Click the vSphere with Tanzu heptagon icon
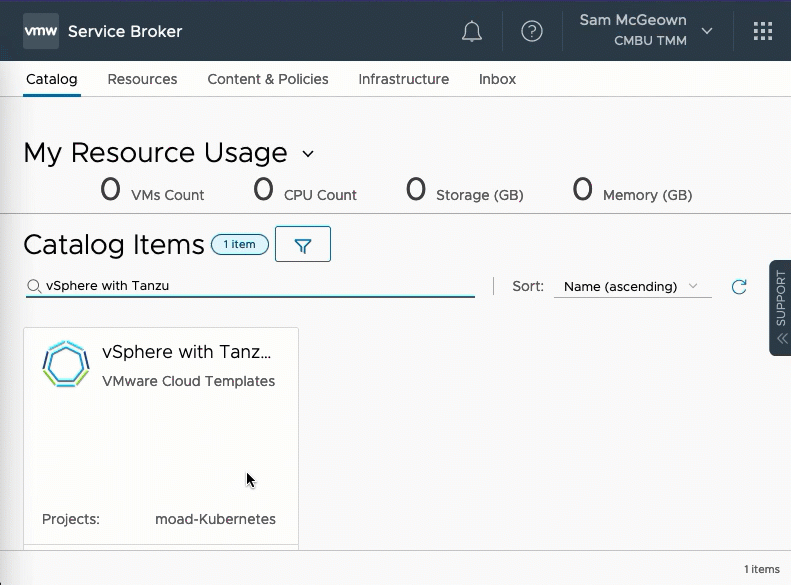This screenshot has width=791, height=585. tap(66, 364)
